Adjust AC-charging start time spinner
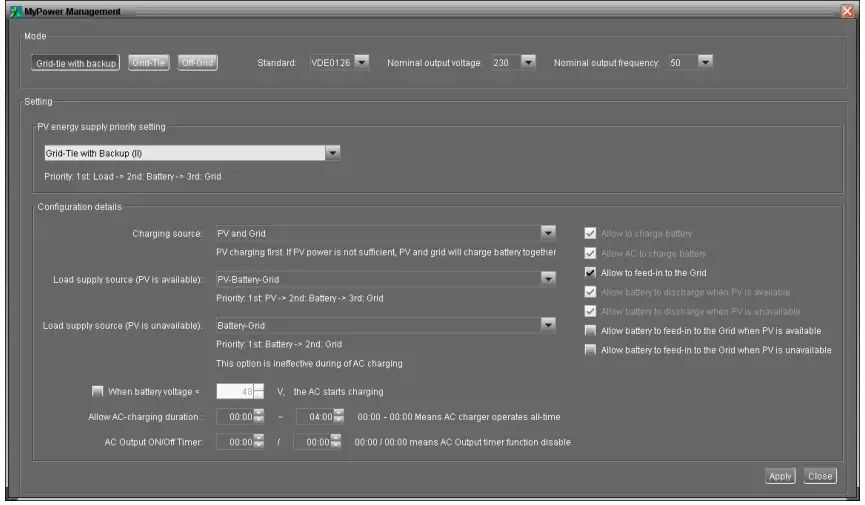This screenshot has width=865, height=505. click(259, 417)
